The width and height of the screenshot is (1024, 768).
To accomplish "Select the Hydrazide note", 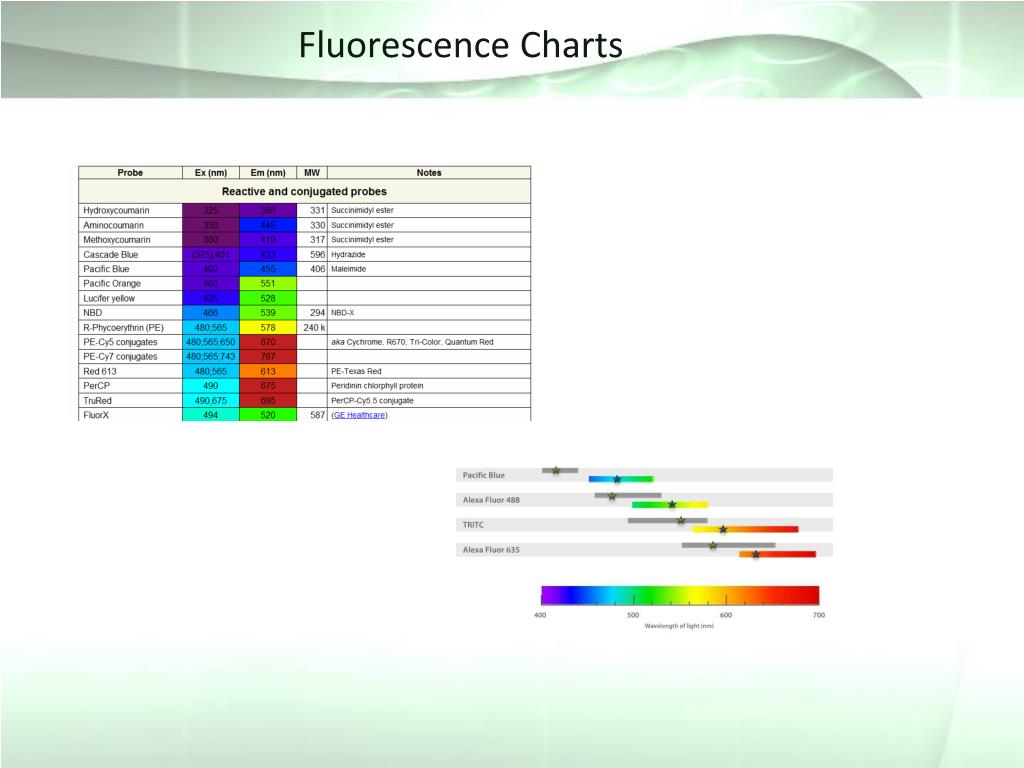I will pos(348,255).
